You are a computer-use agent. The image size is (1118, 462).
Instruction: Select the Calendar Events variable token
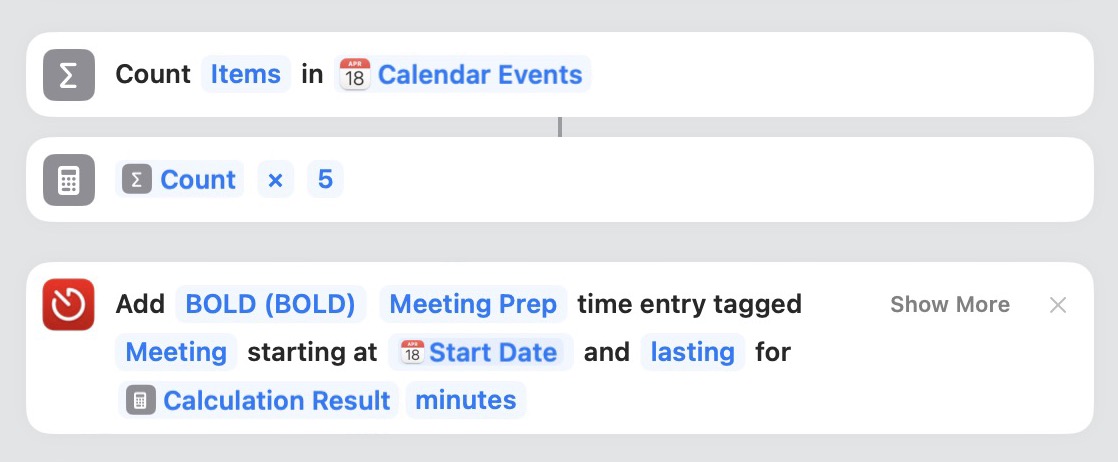pos(463,74)
